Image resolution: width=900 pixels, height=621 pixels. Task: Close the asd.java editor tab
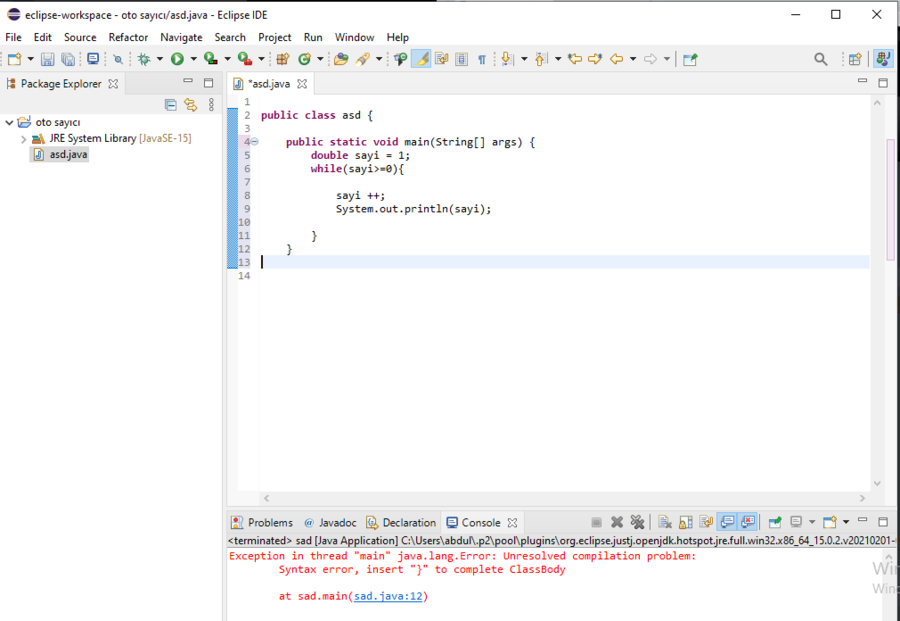coord(302,84)
